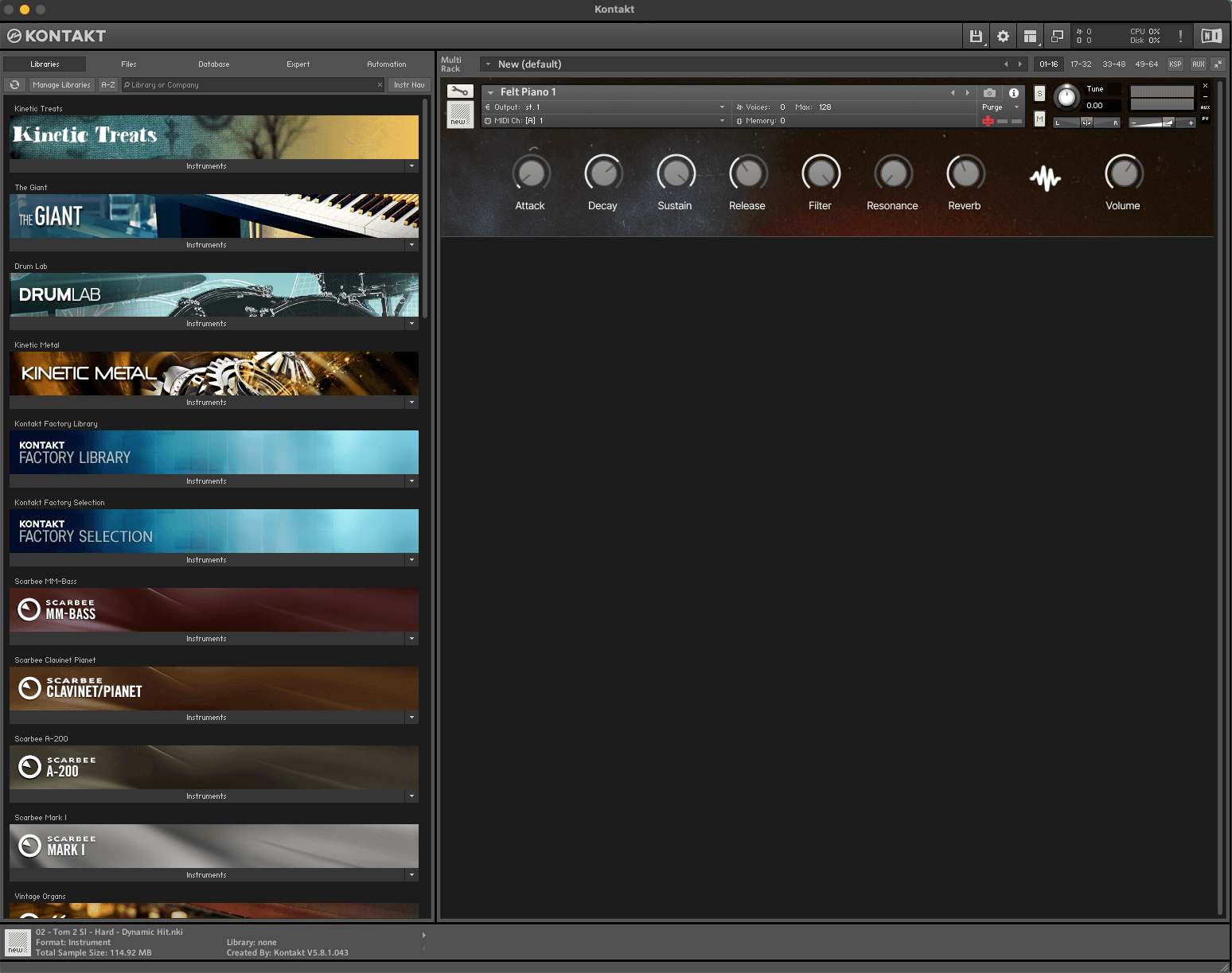Toggle A-Z library sorting
1232x973 pixels.
[x=108, y=85]
